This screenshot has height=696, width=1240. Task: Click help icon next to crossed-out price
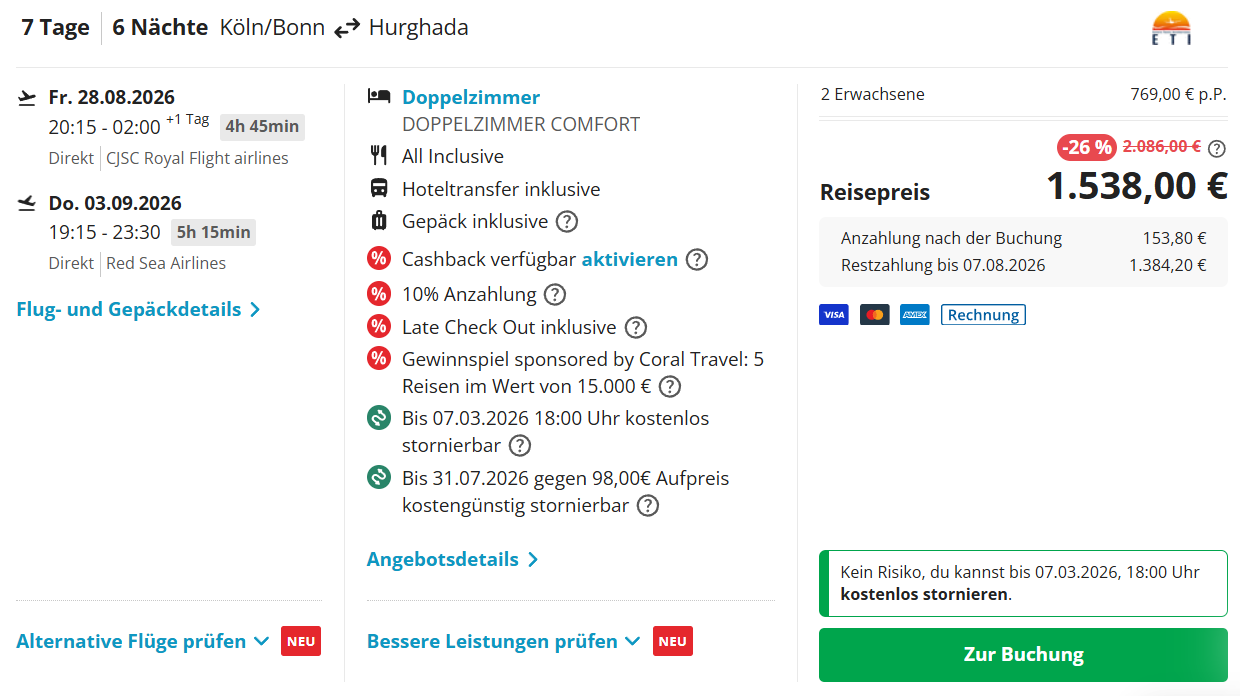click(1217, 149)
